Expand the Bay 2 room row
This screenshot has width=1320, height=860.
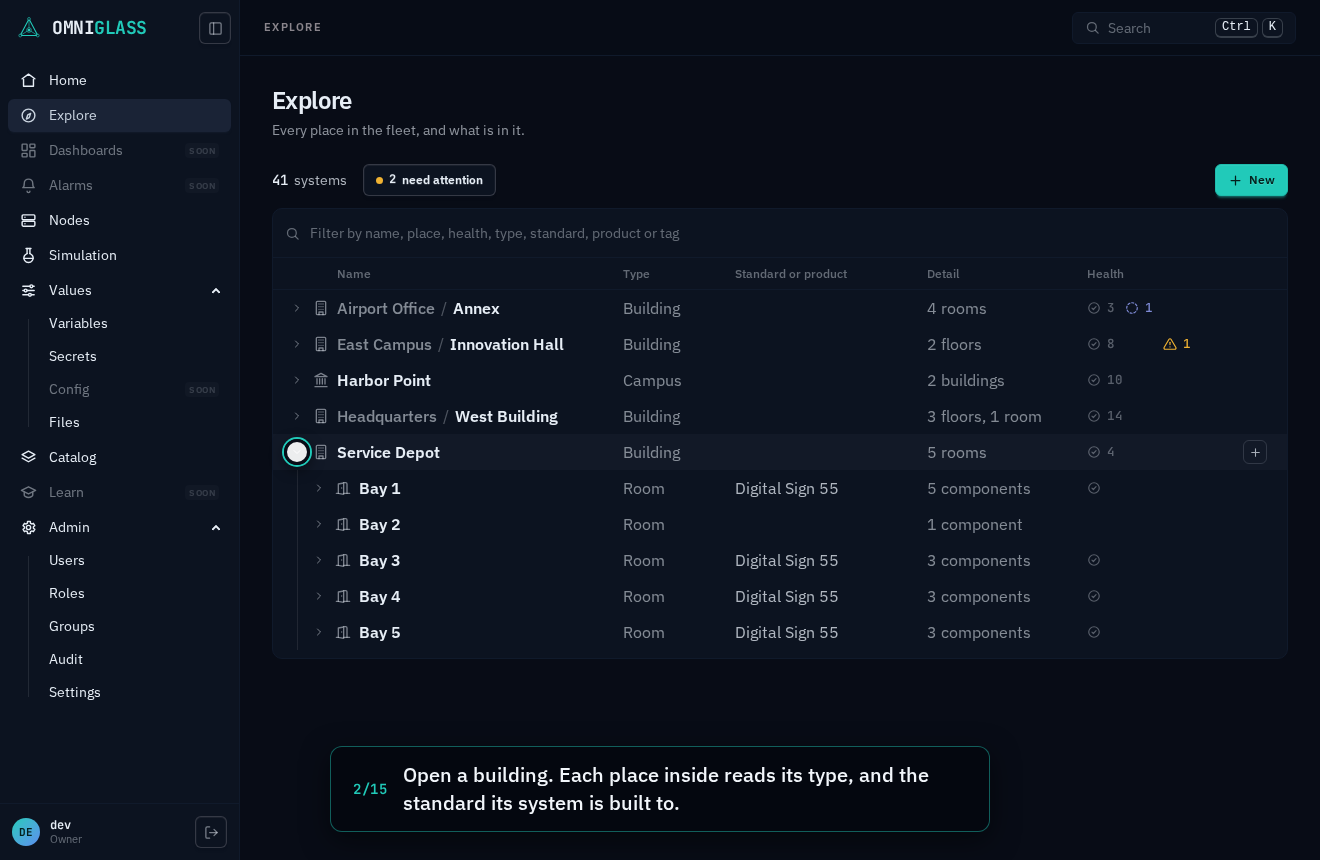point(319,524)
